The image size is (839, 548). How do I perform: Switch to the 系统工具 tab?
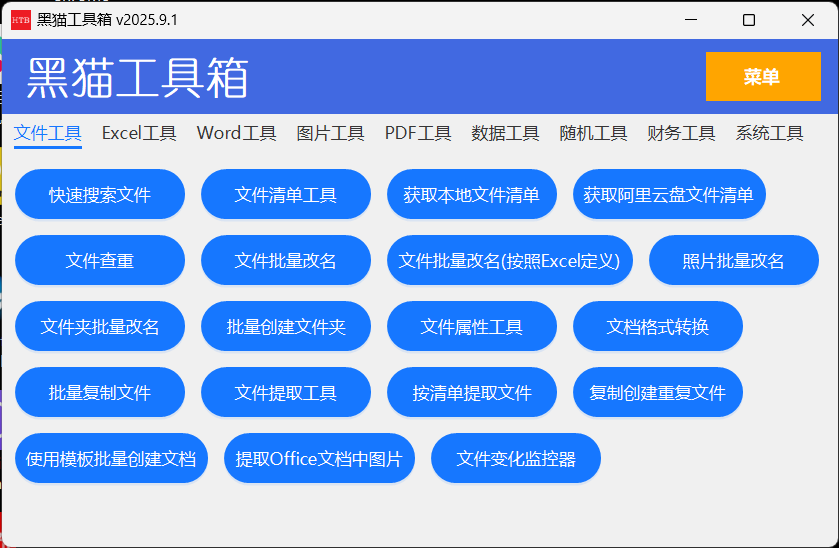tap(769, 133)
